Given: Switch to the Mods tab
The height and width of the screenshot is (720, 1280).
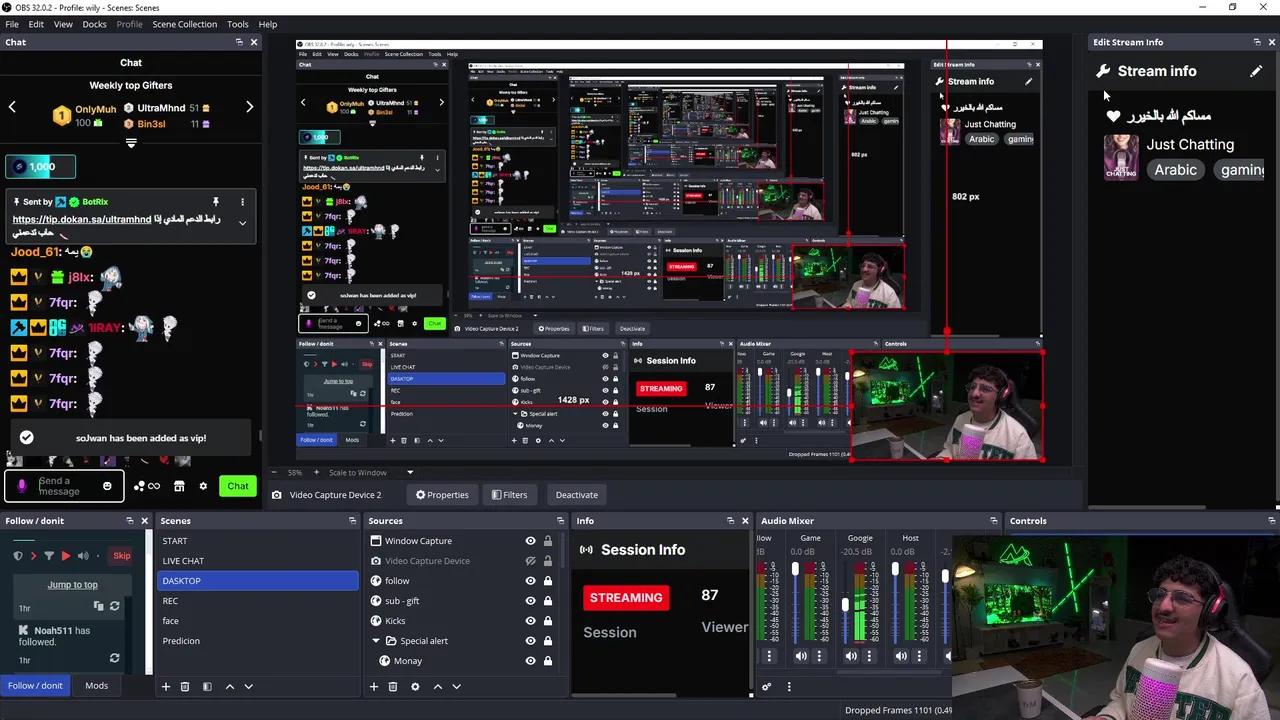Looking at the screenshot, I should click(x=96, y=685).
